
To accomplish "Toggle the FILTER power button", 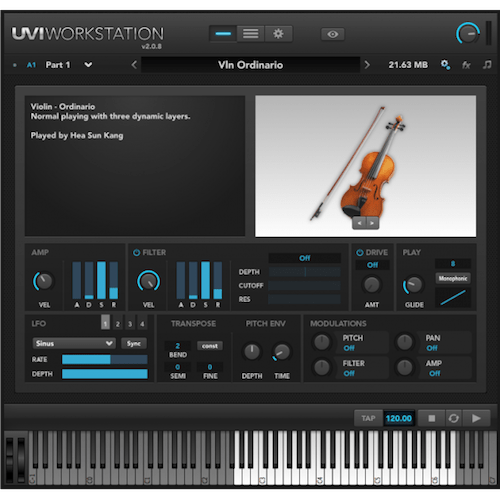I will click(136, 252).
